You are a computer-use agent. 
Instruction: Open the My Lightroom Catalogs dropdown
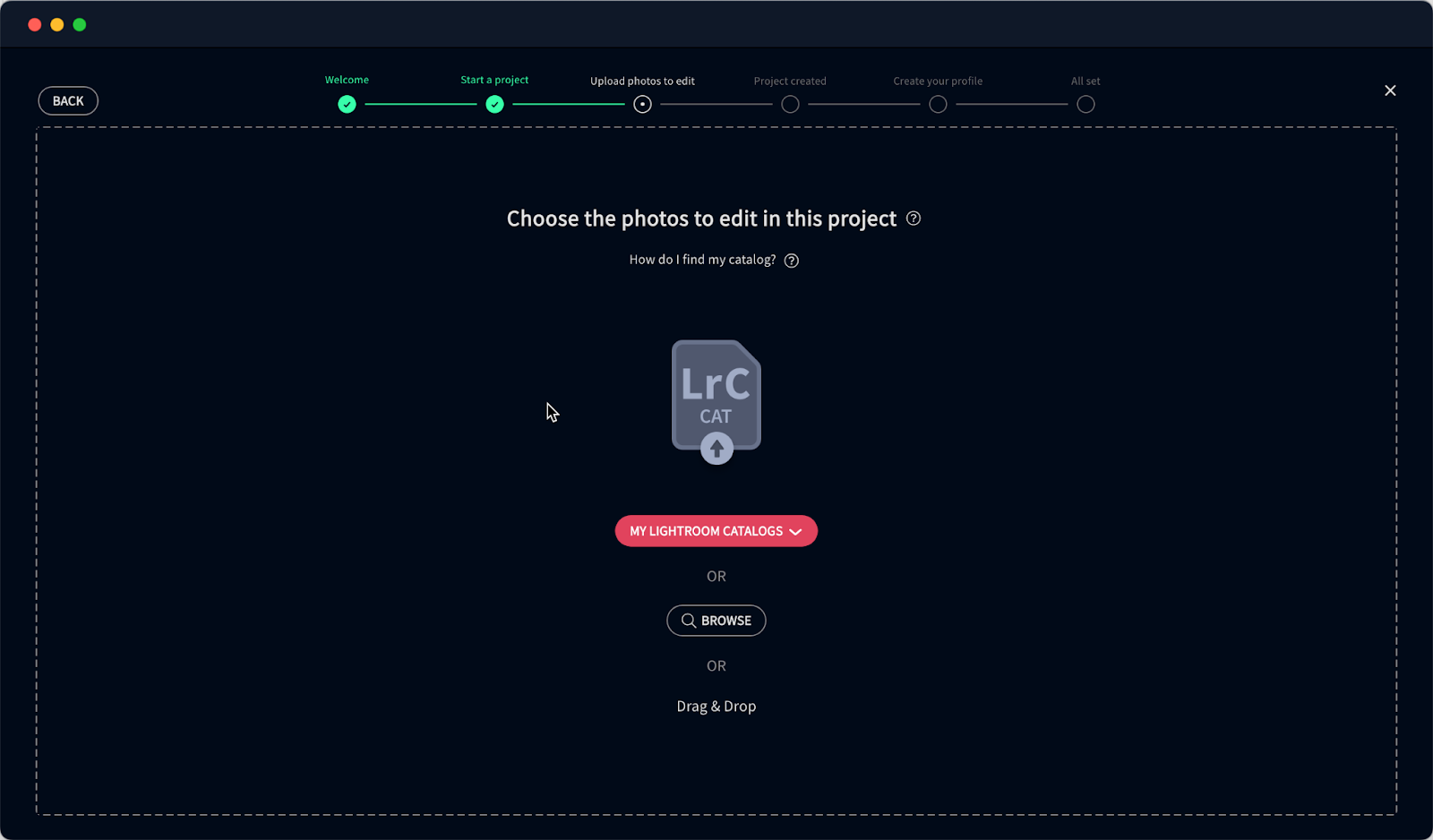click(716, 531)
